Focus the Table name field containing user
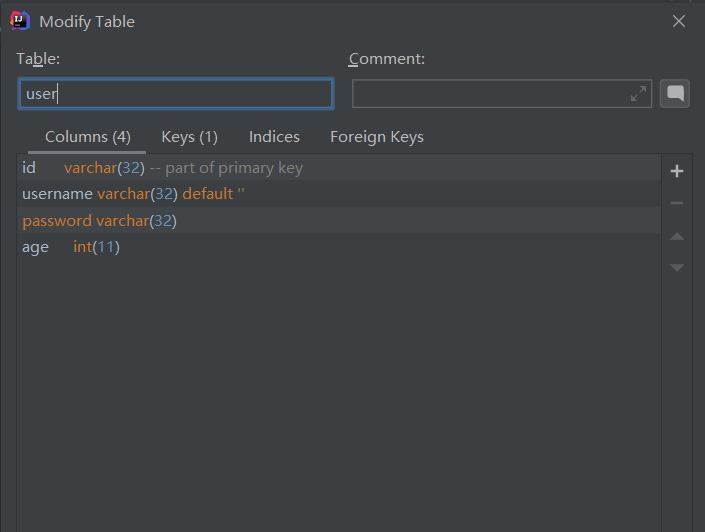This screenshot has width=705, height=532. pos(176,94)
